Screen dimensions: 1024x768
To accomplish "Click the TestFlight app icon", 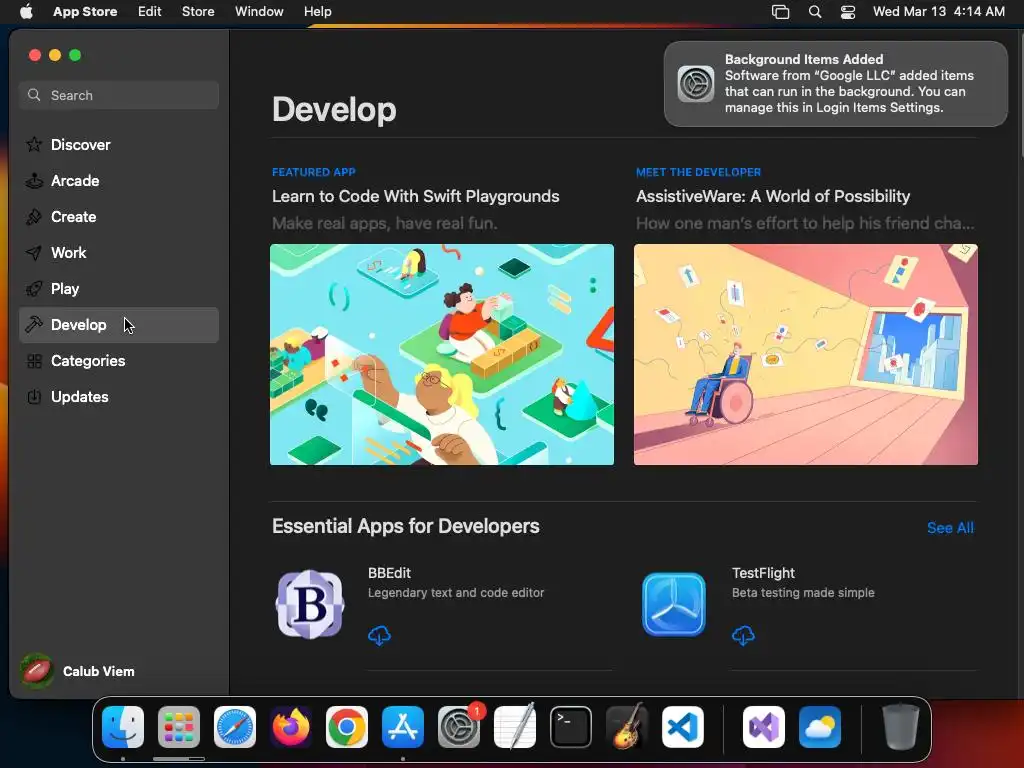I will (x=674, y=604).
